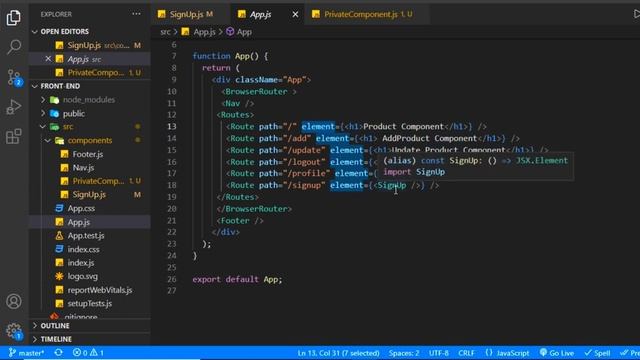
Task: Open index.js file
Action: click(81, 262)
